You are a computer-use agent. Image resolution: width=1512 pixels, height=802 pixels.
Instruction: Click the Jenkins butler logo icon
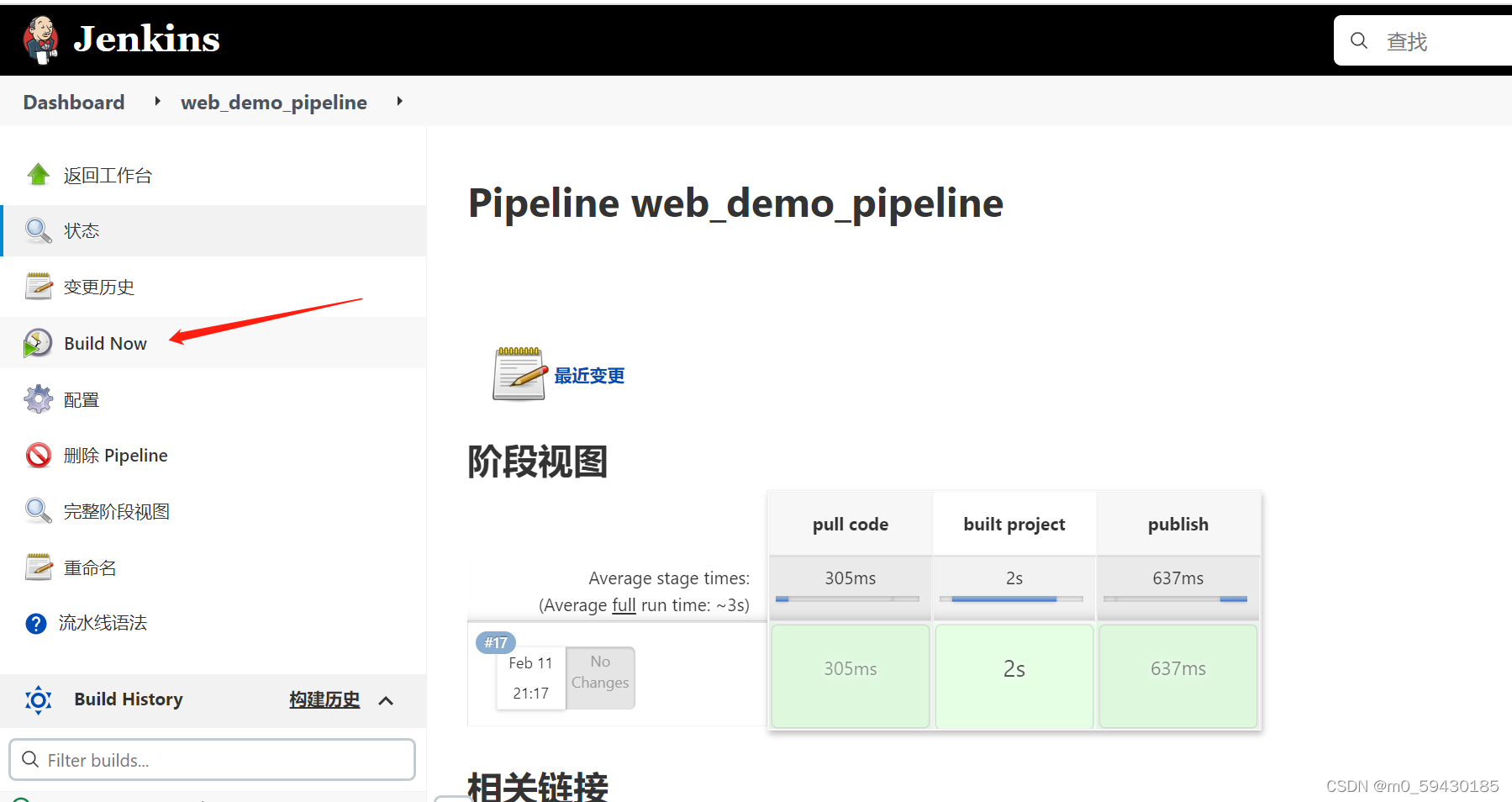pyautogui.click(x=40, y=40)
